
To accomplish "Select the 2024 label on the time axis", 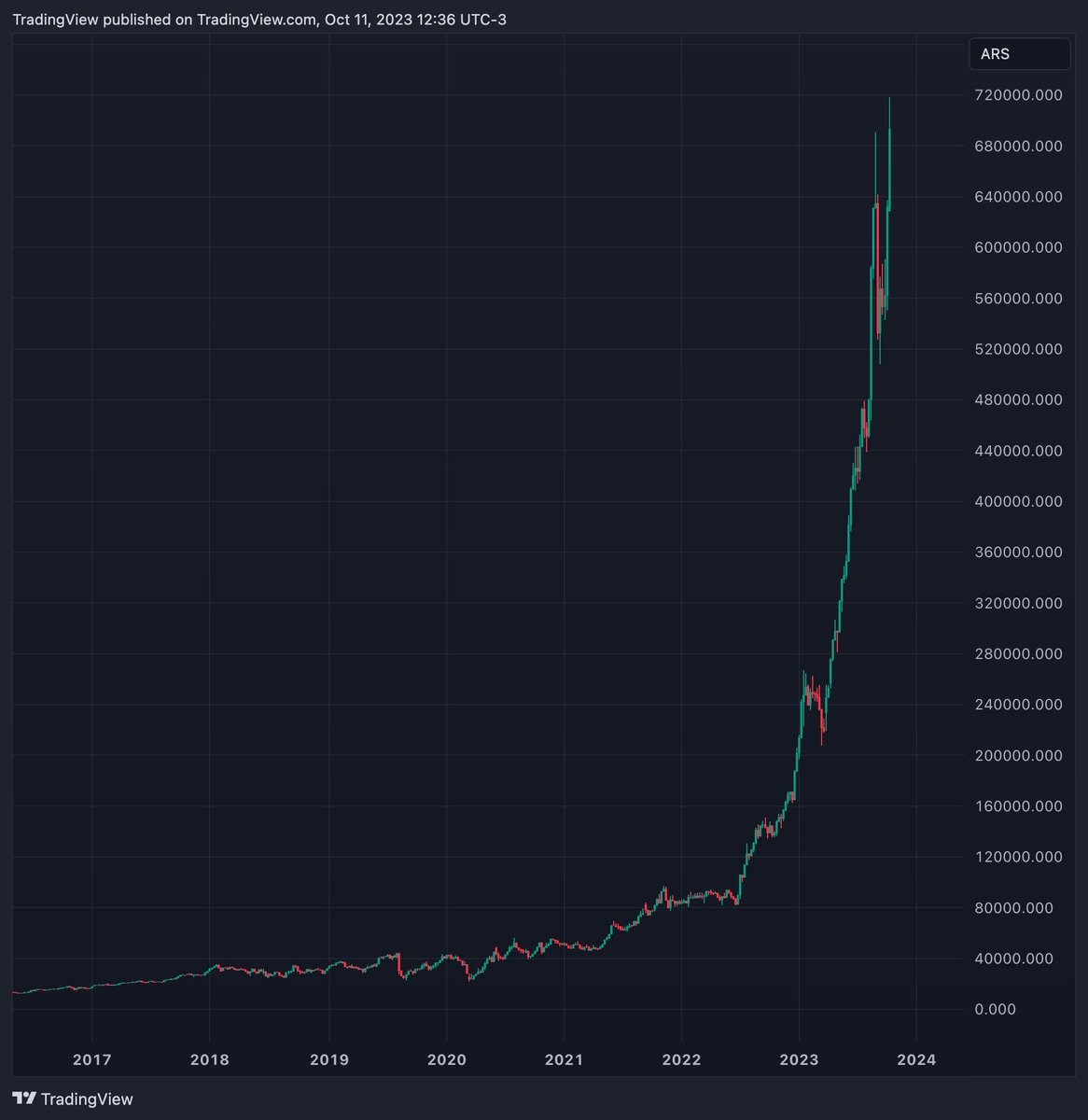I will tap(917, 1059).
